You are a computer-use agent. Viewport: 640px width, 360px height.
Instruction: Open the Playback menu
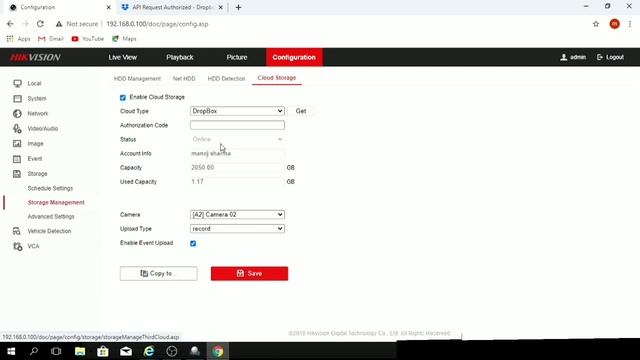click(180, 57)
